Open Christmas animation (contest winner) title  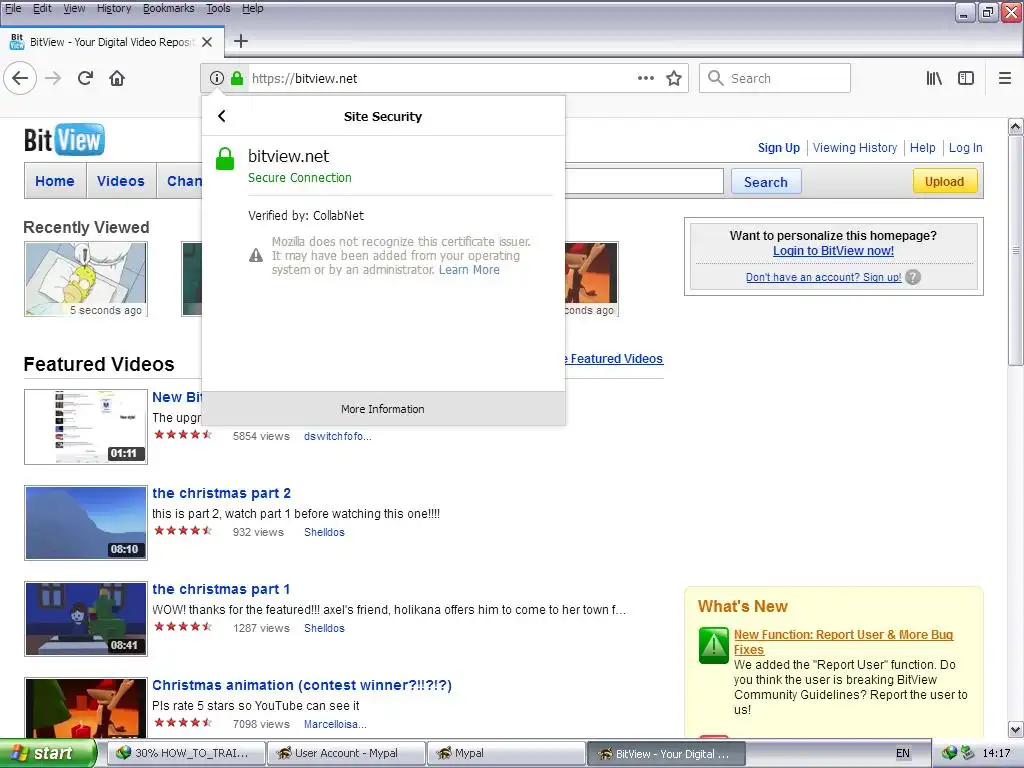coord(302,685)
